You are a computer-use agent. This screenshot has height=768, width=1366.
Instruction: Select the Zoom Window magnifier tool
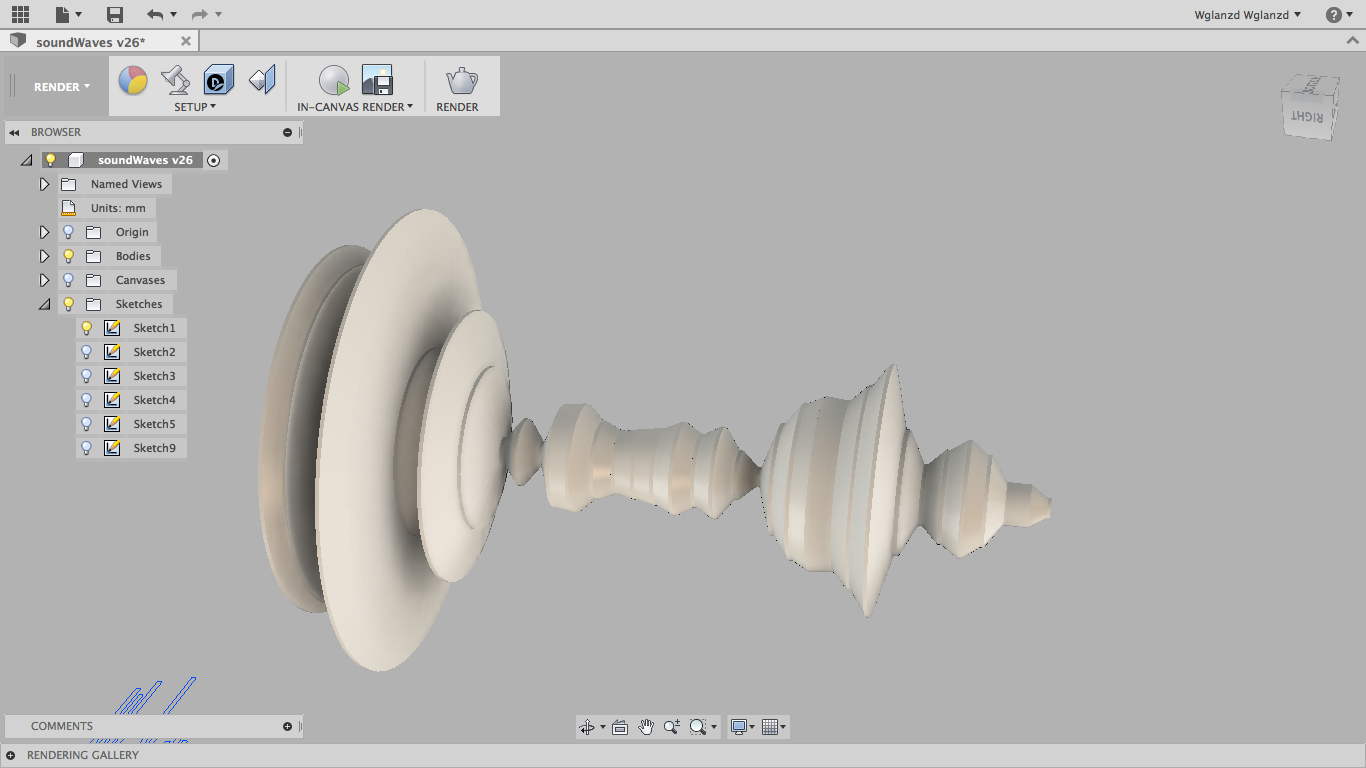[698, 727]
